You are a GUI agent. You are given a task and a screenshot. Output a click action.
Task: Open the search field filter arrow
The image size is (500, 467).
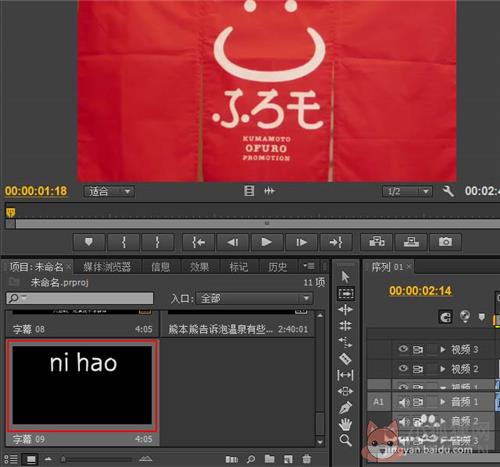click(x=23, y=298)
